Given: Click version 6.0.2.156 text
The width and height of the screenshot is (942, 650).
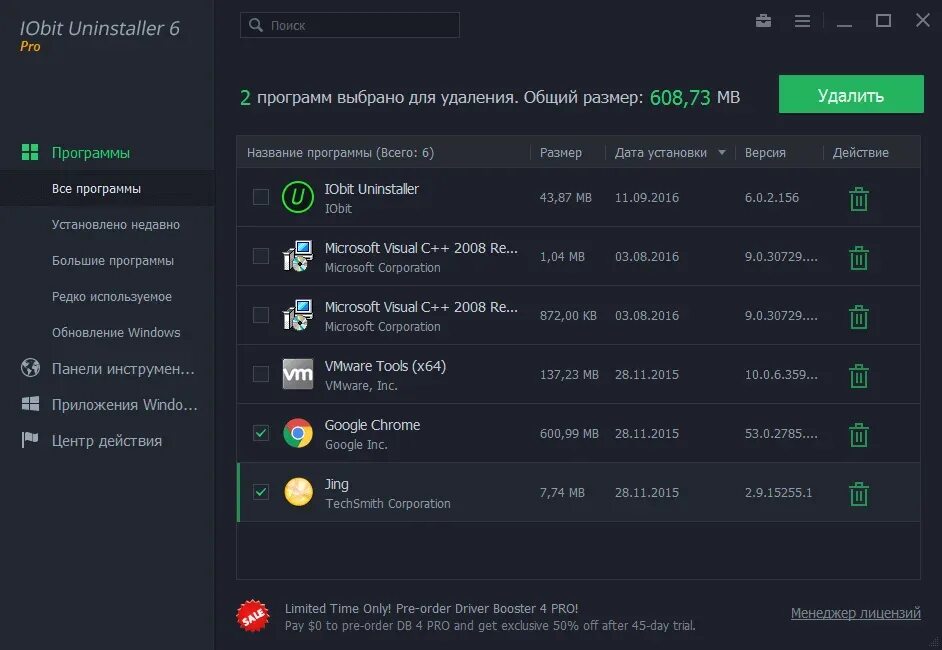Looking at the screenshot, I should pos(771,198).
